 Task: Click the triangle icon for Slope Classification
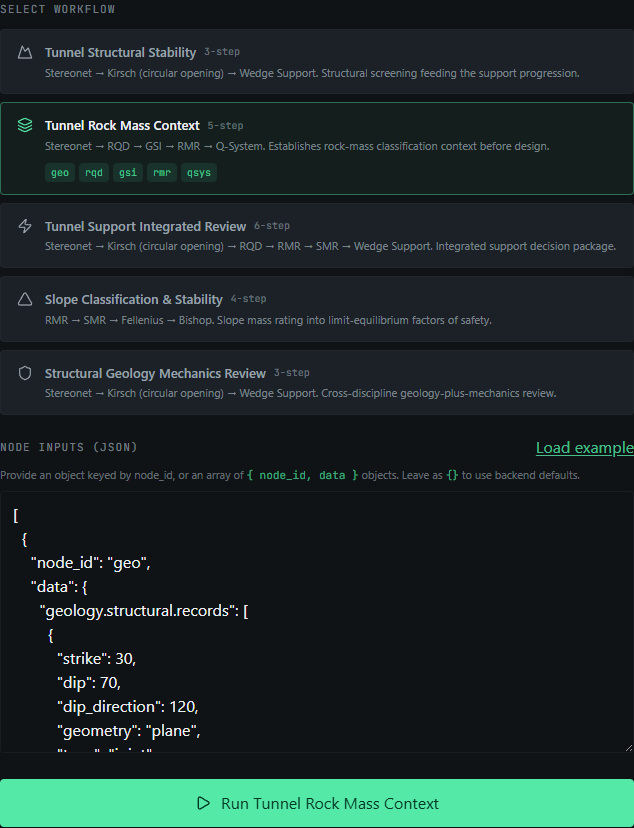tap(25, 299)
